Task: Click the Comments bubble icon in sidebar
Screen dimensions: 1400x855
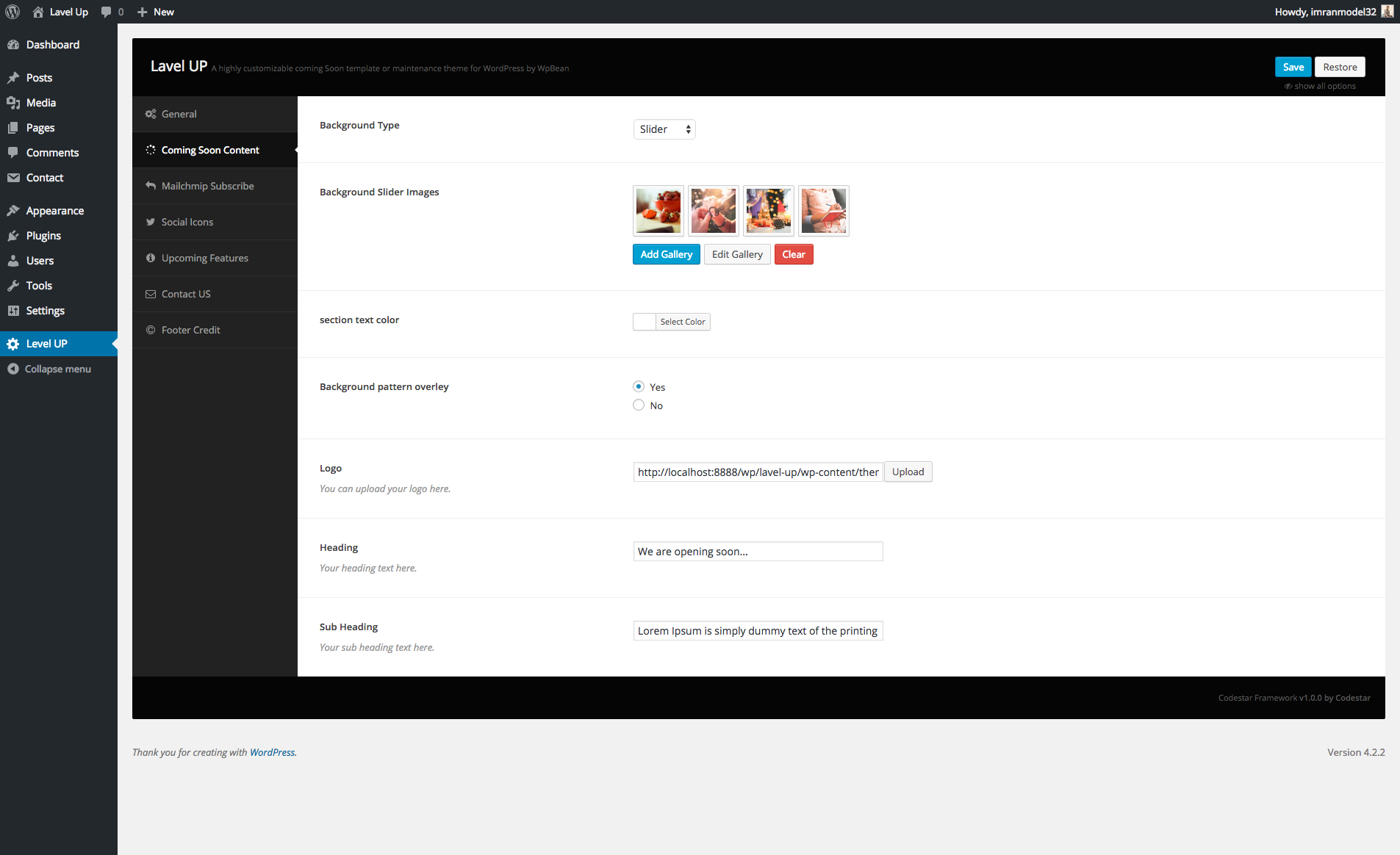Action: tap(13, 153)
